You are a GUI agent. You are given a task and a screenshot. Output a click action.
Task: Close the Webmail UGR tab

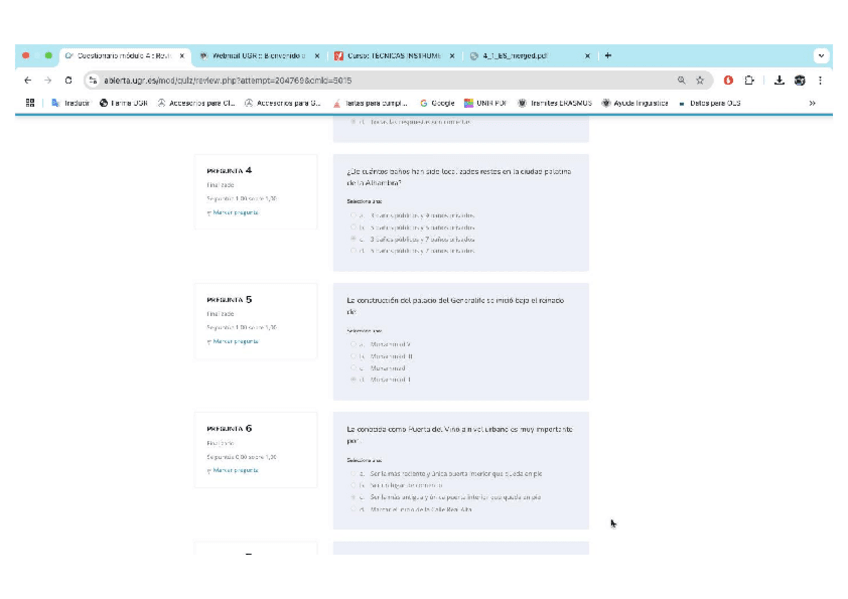(x=317, y=56)
